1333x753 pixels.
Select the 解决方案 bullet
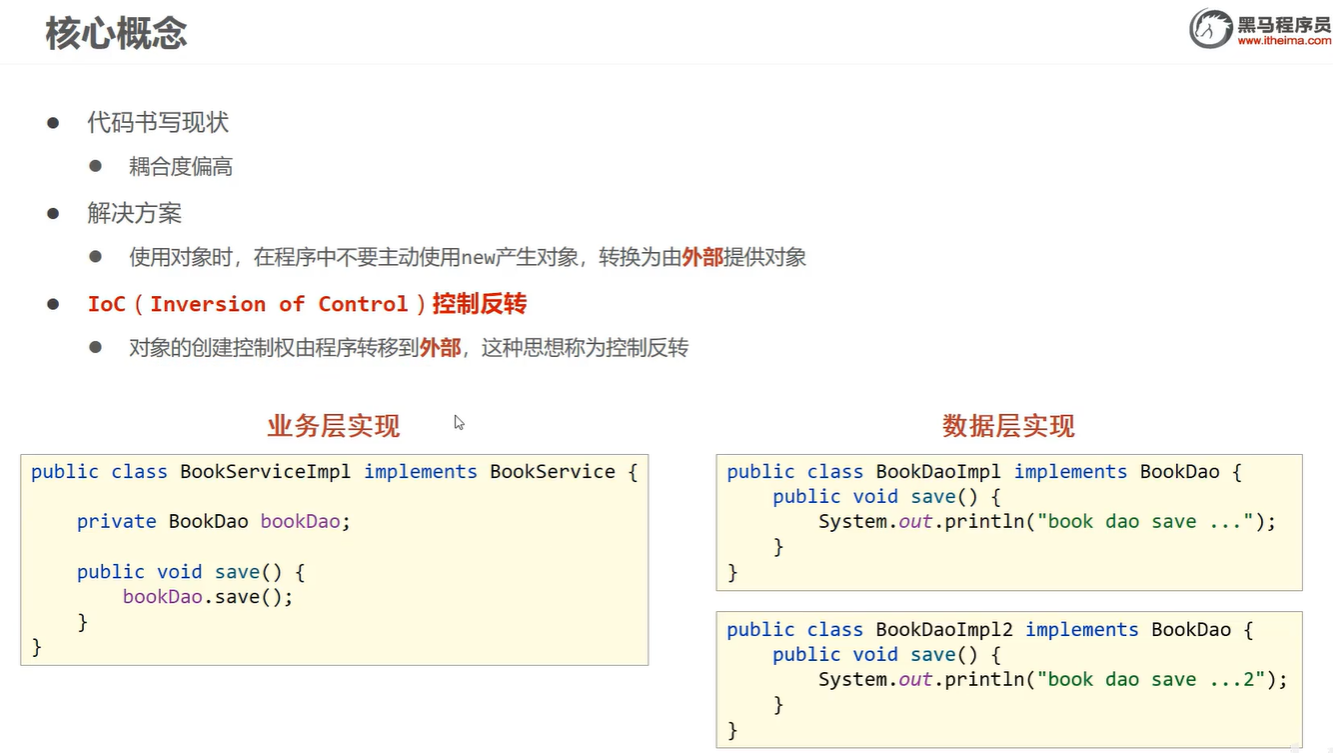coord(134,213)
